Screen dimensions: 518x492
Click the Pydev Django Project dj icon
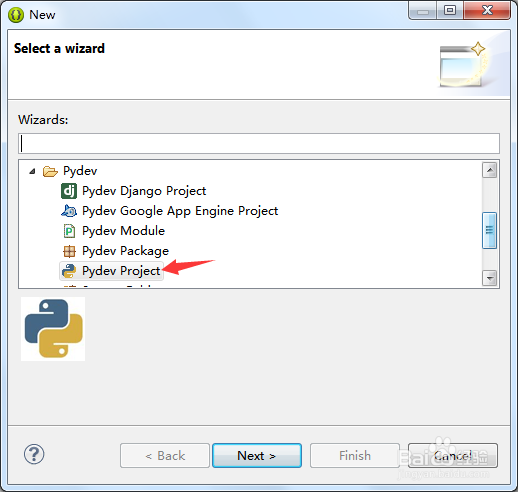point(69,191)
